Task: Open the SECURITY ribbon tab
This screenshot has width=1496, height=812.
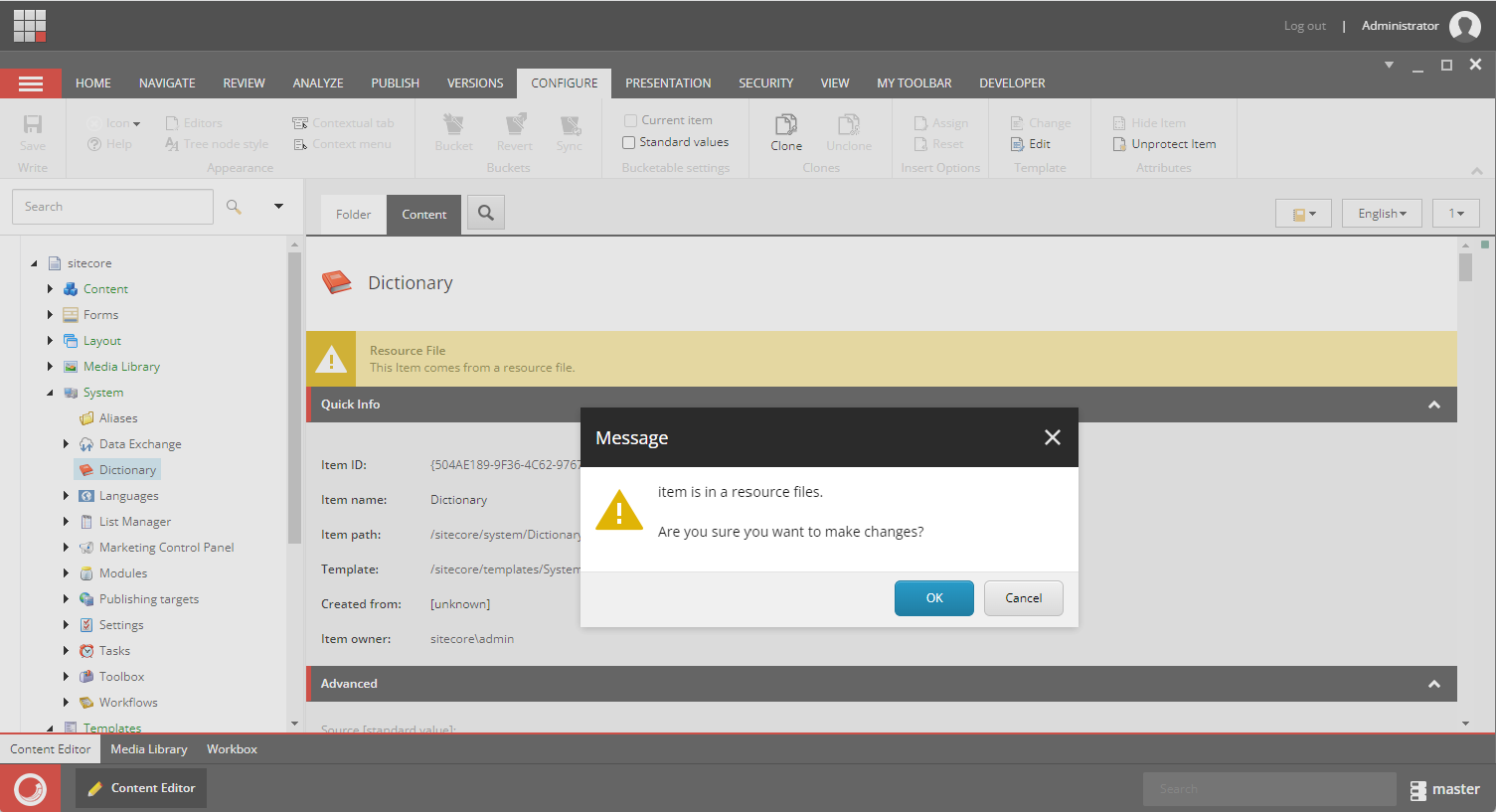Action: (765, 83)
